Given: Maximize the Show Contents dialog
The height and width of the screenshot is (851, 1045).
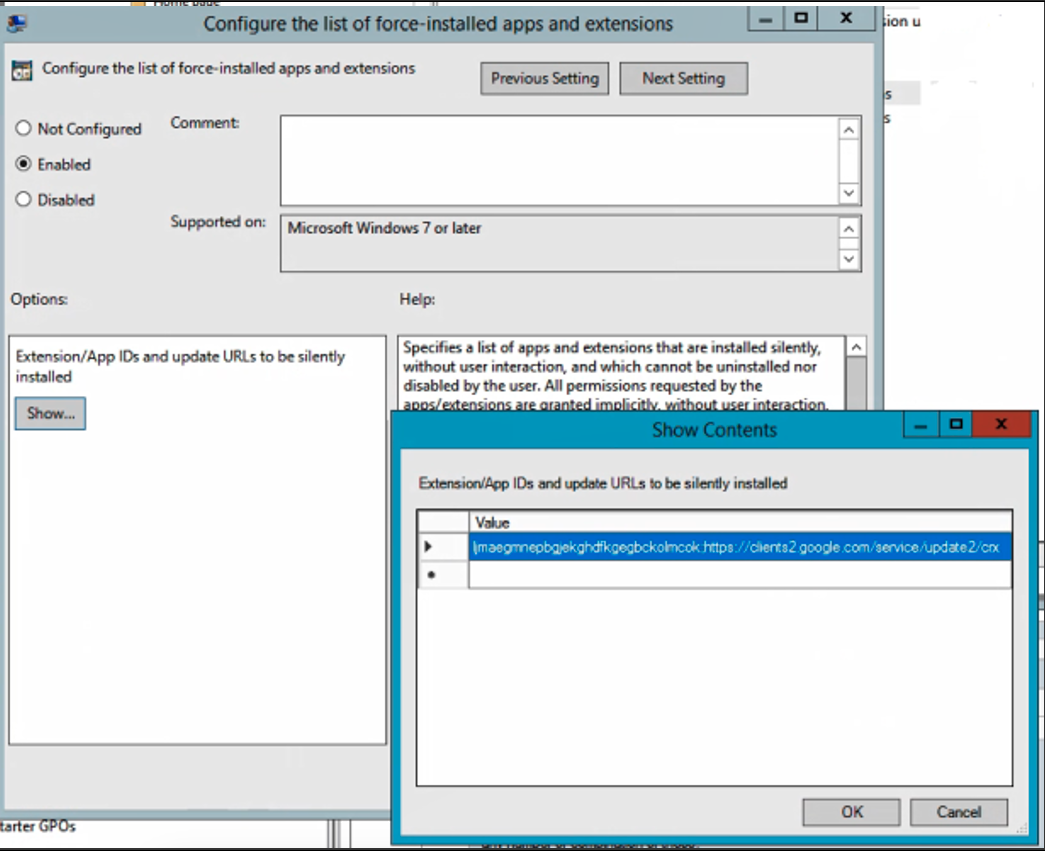Looking at the screenshot, I should click(957, 426).
